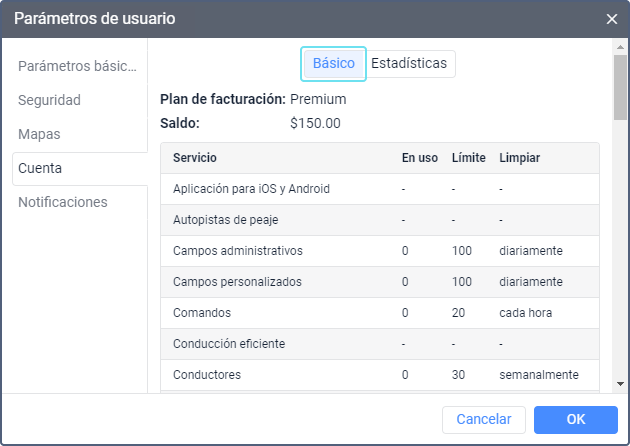The image size is (630, 446).
Task: Confirm with the OK button
Action: (x=575, y=419)
